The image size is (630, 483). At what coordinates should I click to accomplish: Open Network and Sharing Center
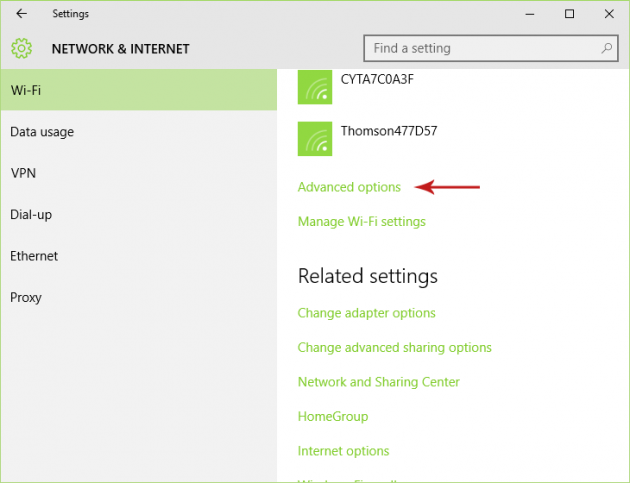(x=378, y=382)
